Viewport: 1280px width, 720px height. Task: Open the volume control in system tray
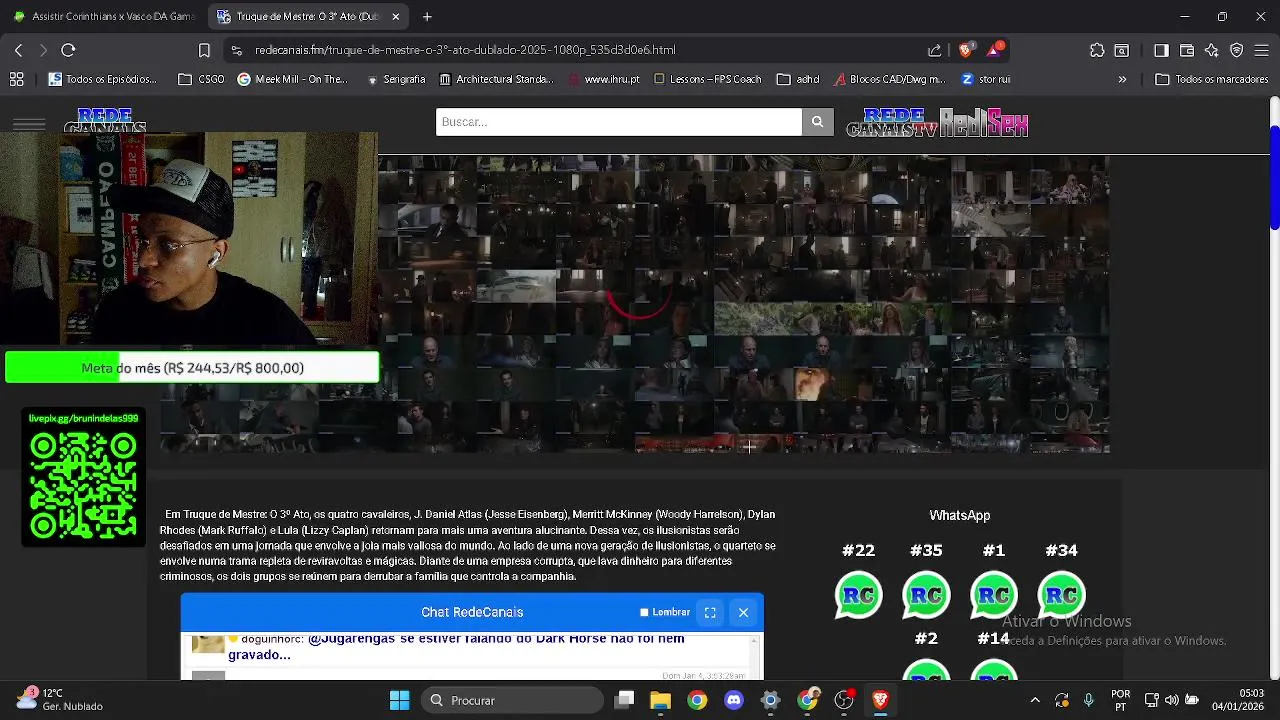tap(1172, 700)
